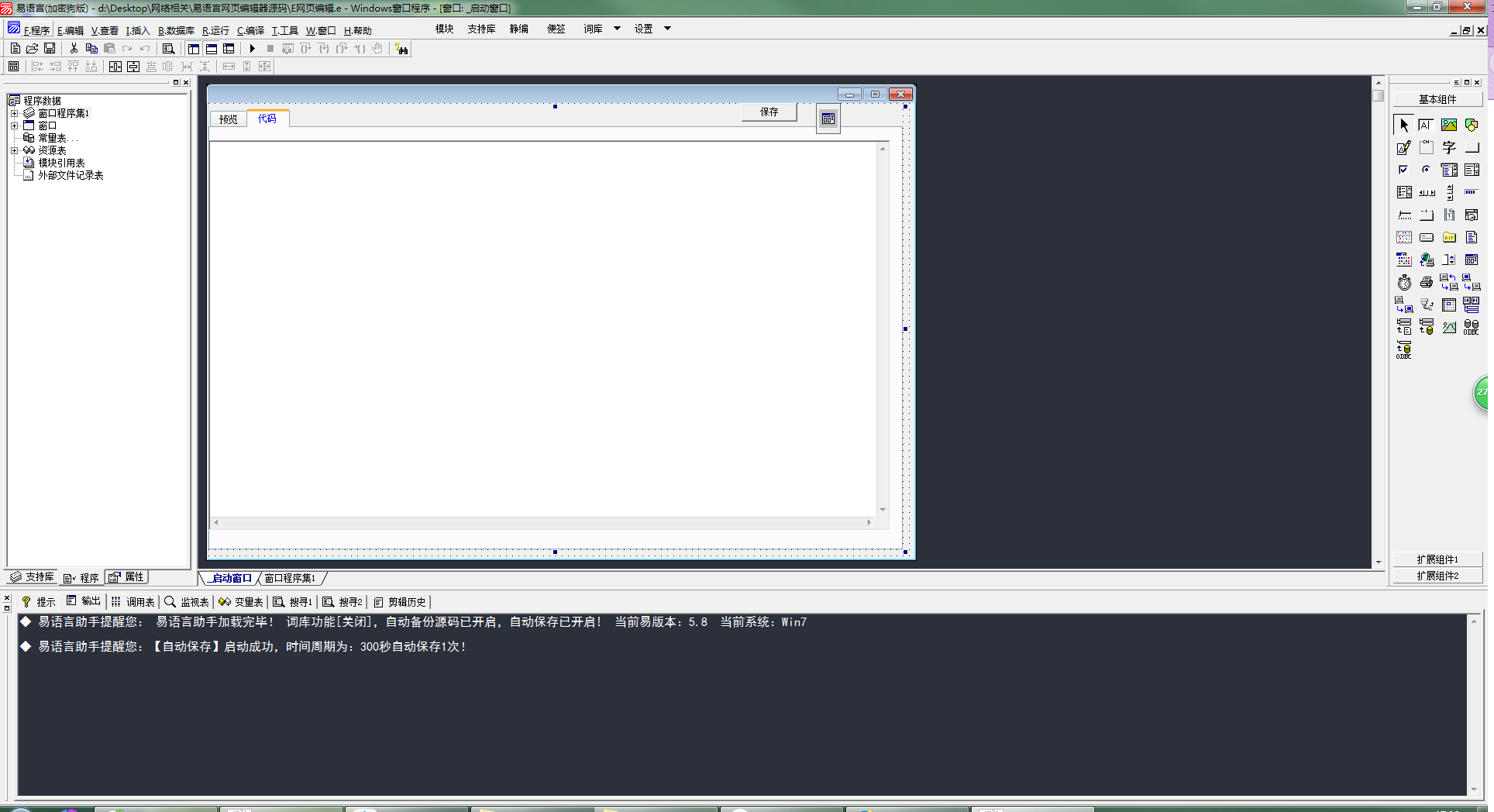Screen dimensions: 1494x812
Task: Cut selection with the scissors icon
Action: tap(74, 48)
